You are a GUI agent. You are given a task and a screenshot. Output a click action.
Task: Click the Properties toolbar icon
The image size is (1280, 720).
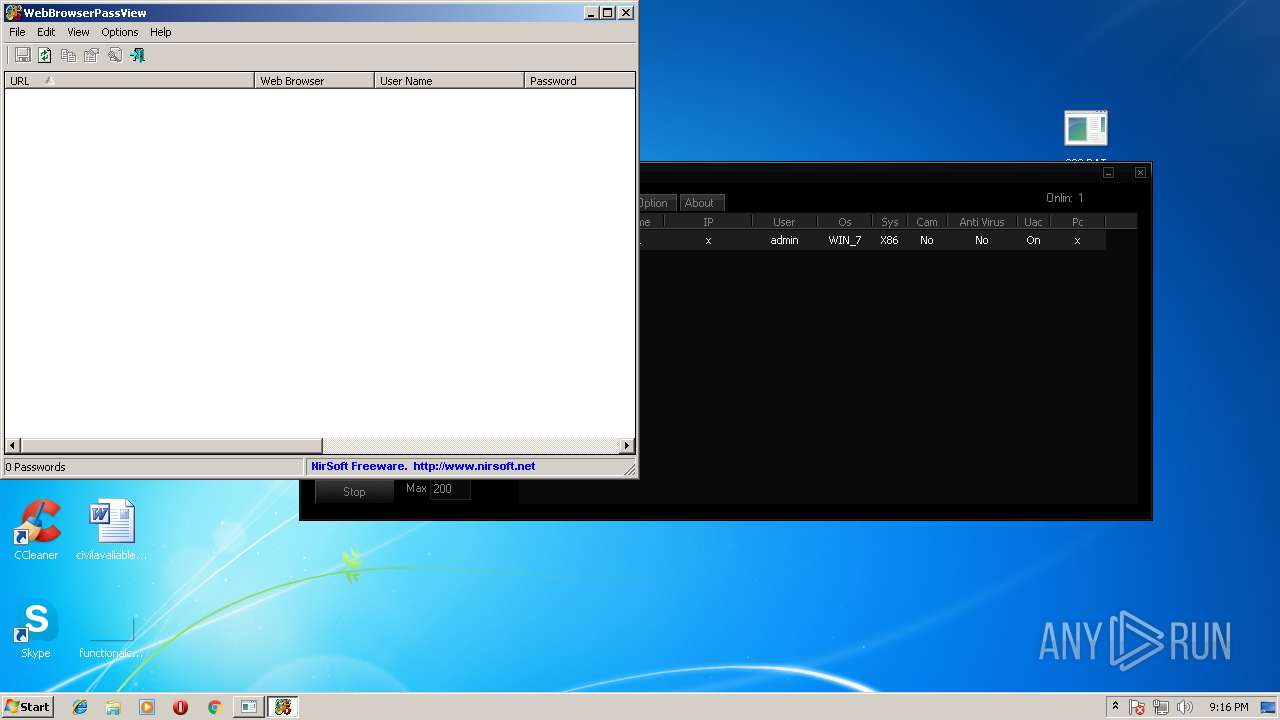coord(91,56)
